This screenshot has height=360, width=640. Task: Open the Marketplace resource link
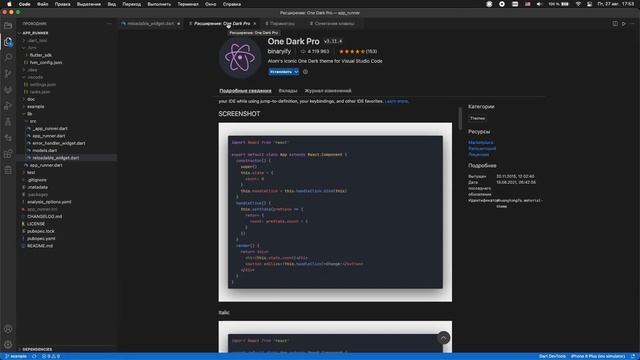pos(480,142)
